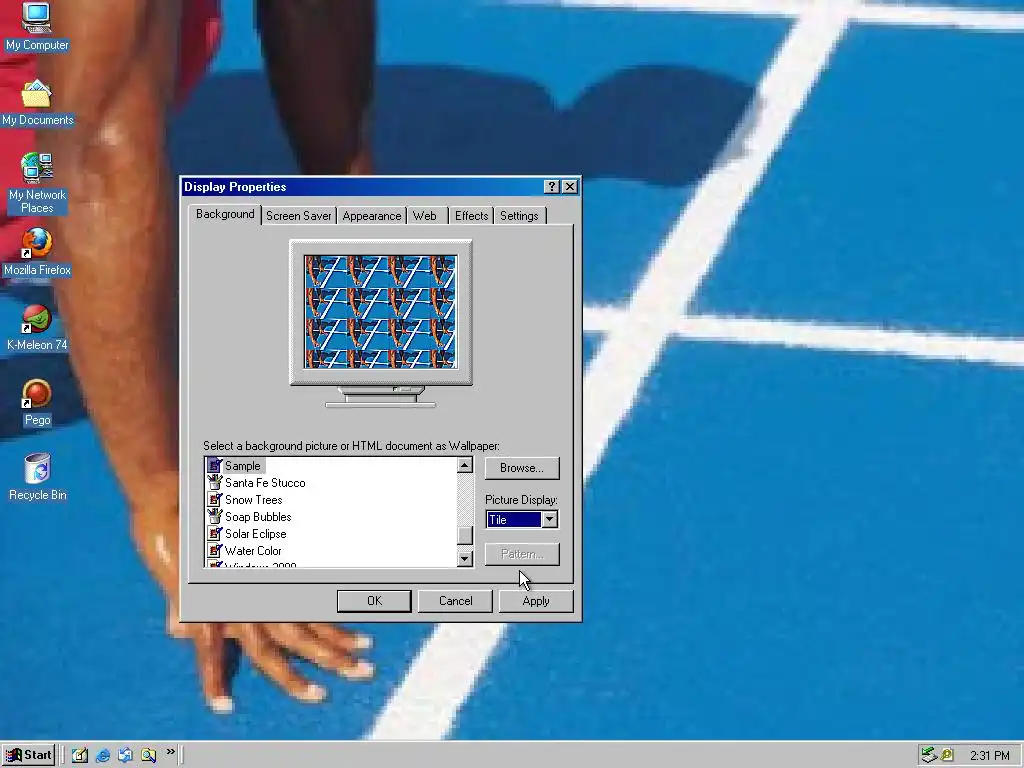
Task: Click the Cancel button
Action: point(455,601)
